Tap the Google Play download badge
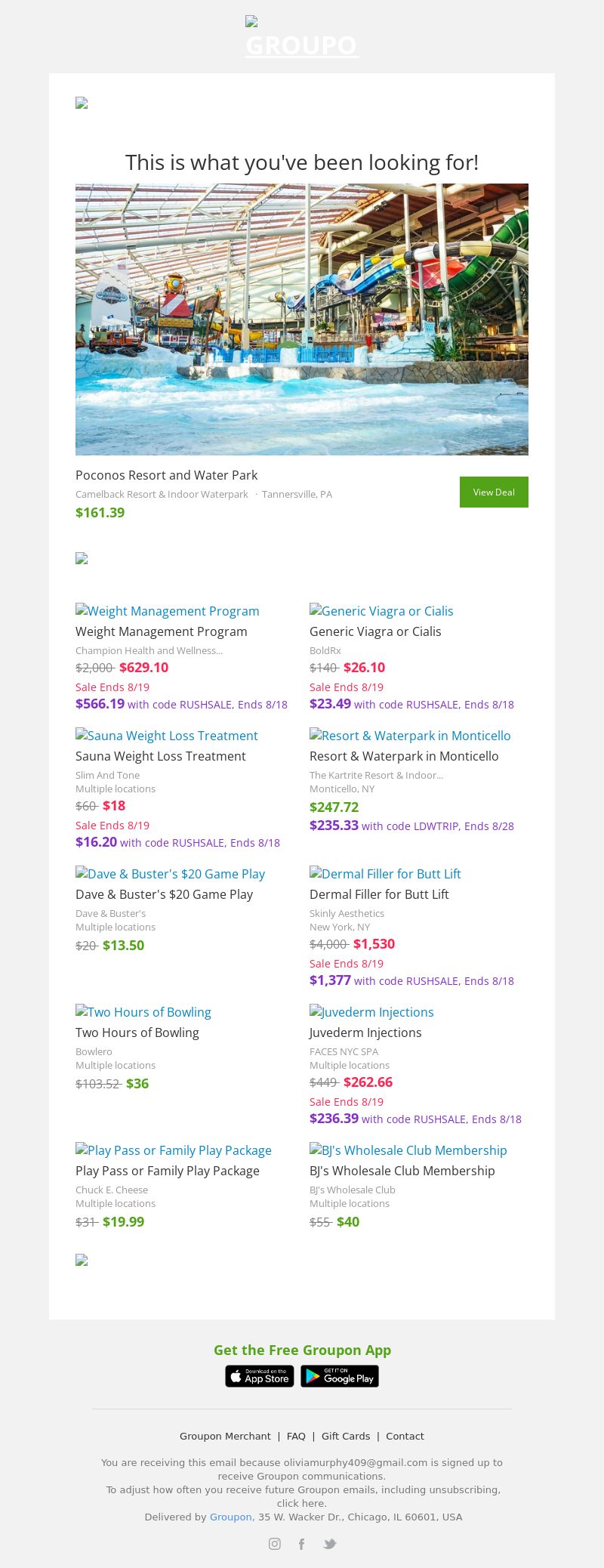This screenshot has height=1568, width=604. [x=340, y=1376]
